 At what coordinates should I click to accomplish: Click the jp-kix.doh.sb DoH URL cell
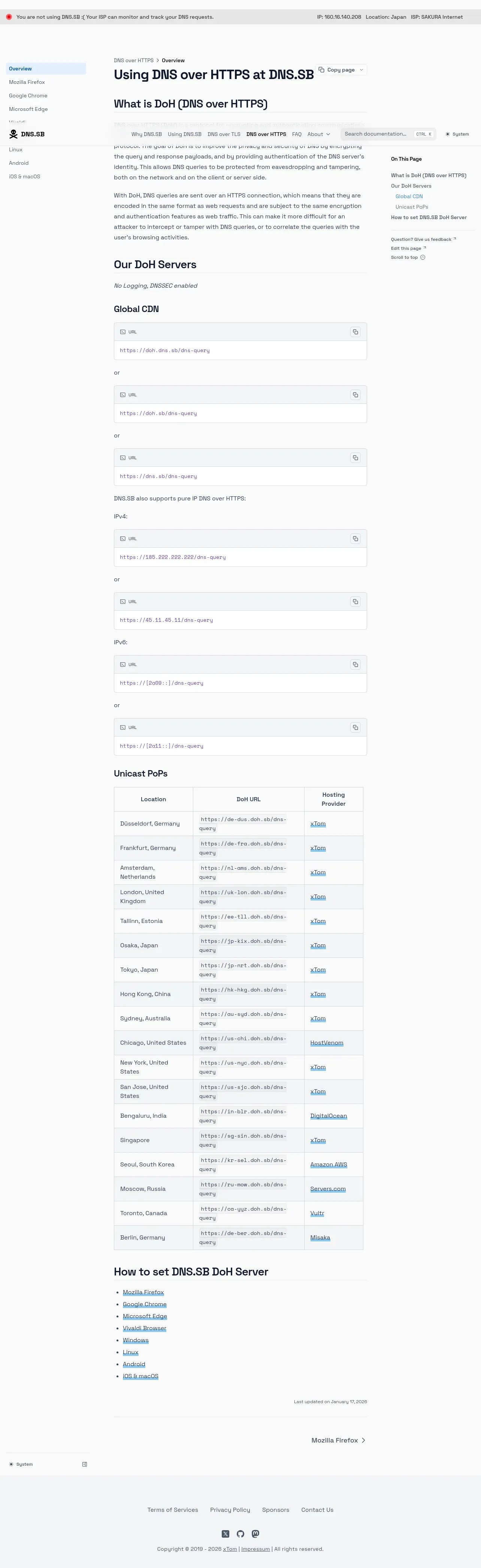[248, 945]
